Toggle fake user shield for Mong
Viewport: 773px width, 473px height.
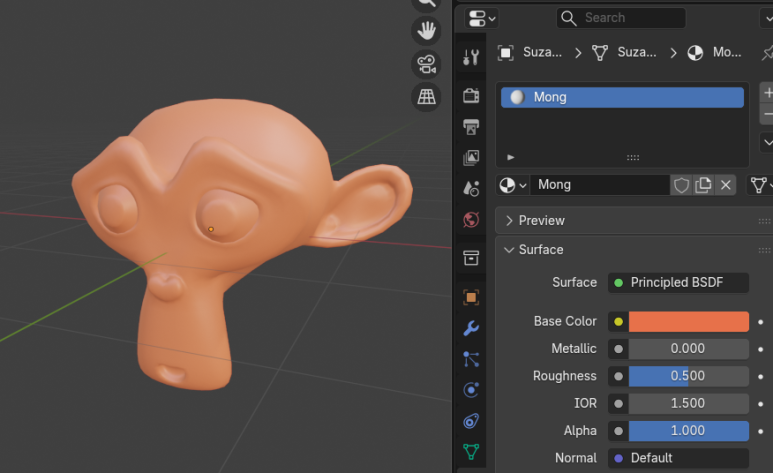tap(681, 185)
